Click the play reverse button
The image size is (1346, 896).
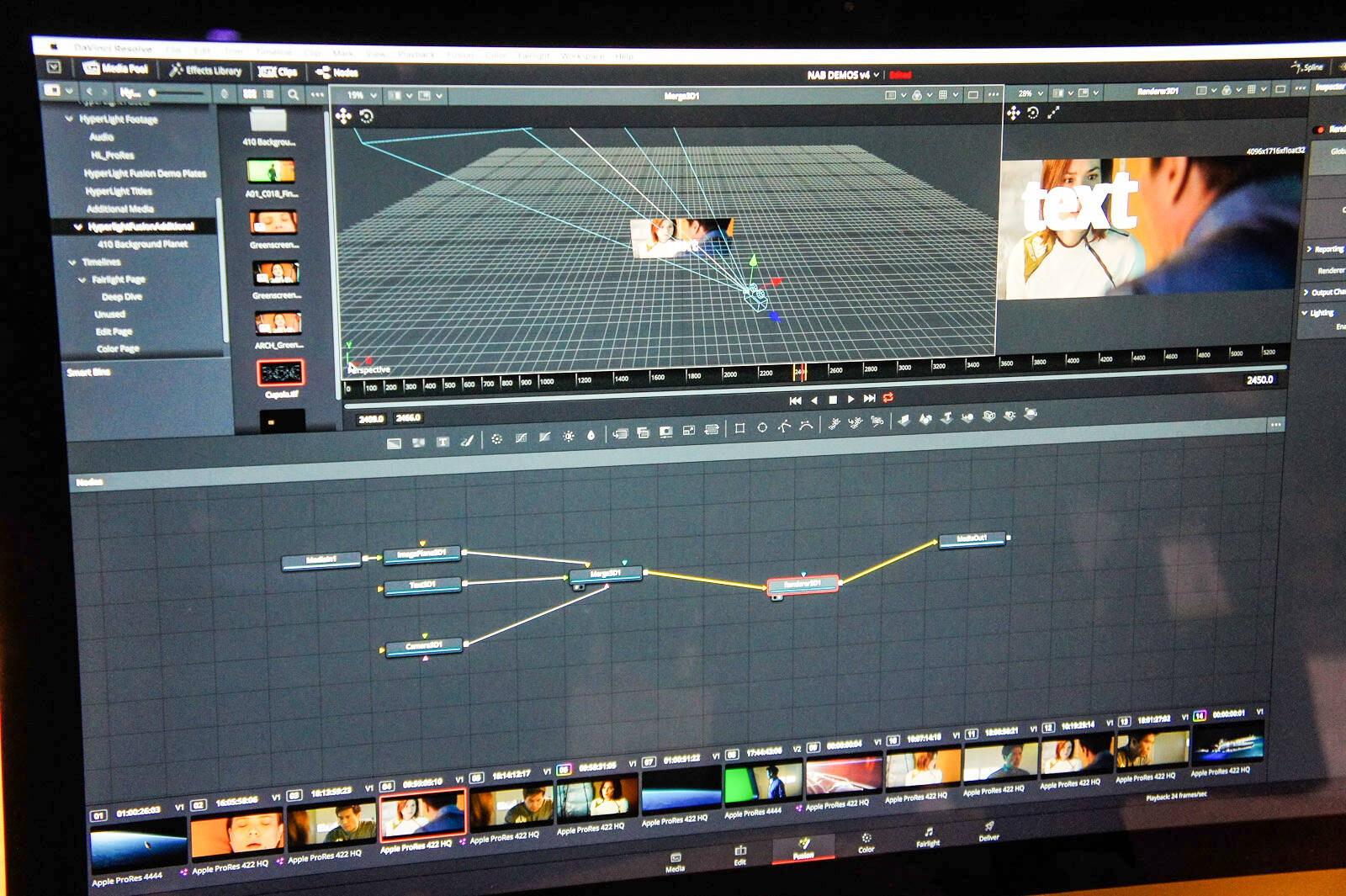[x=814, y=400]
